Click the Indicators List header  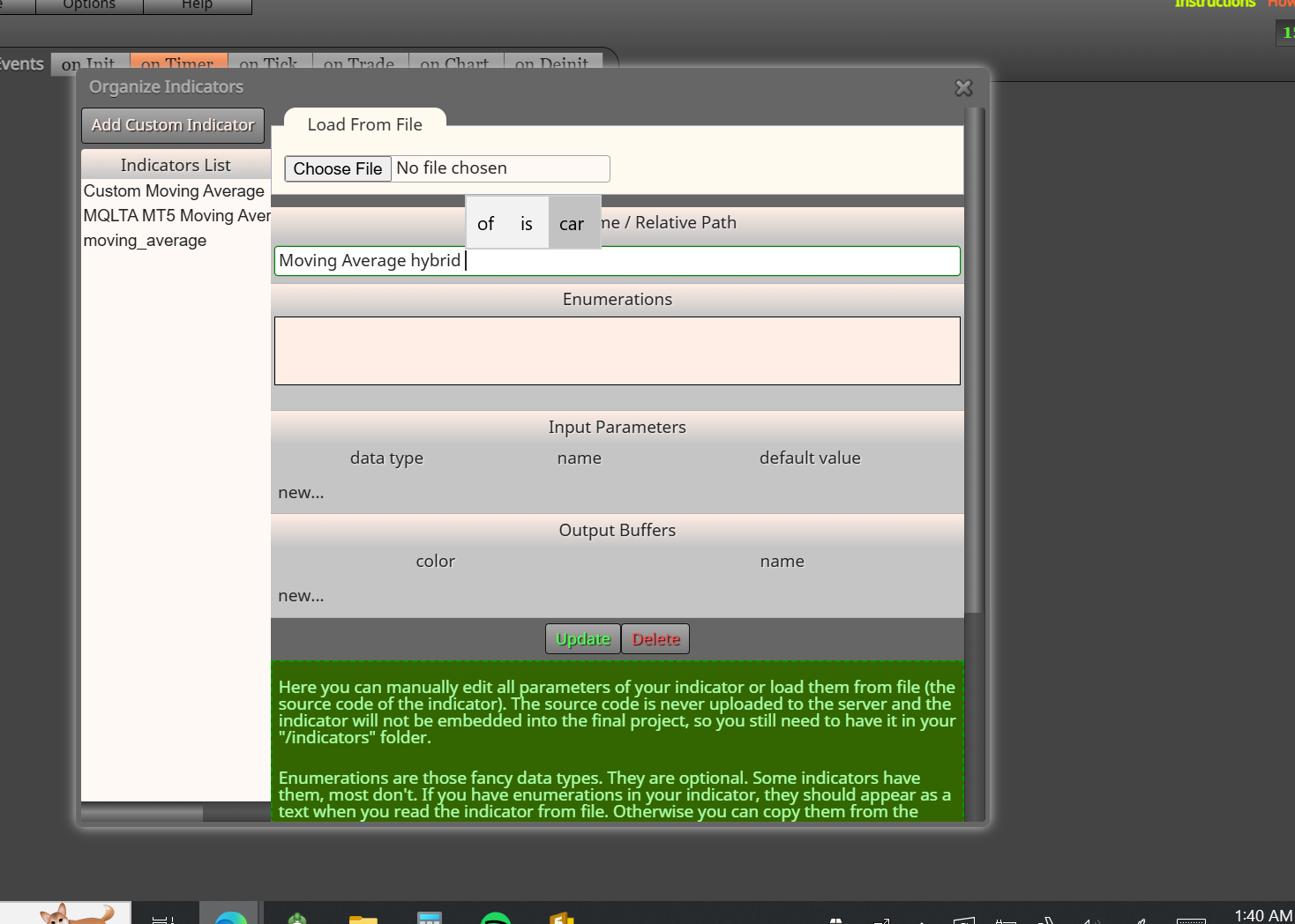(x=176, y=165)
